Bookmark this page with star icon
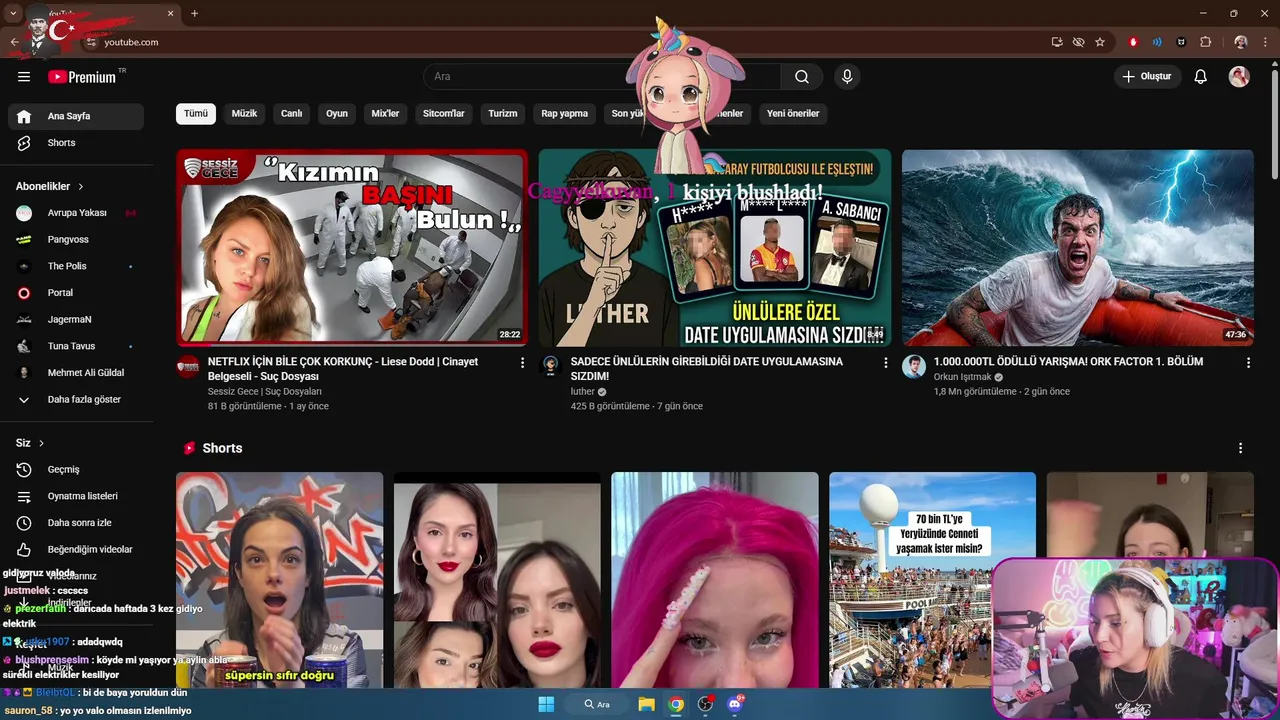The image size is (1280, 720). pyautogui.click(x=1100, y=42)
